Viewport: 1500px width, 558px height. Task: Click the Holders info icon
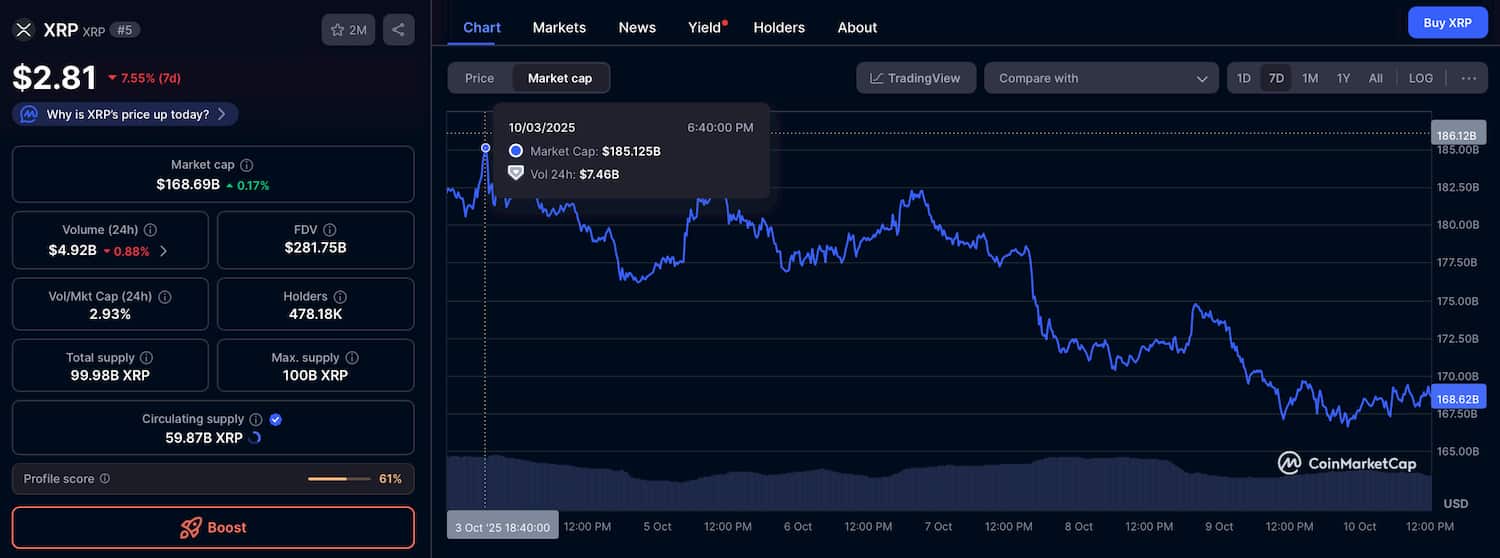340,297
